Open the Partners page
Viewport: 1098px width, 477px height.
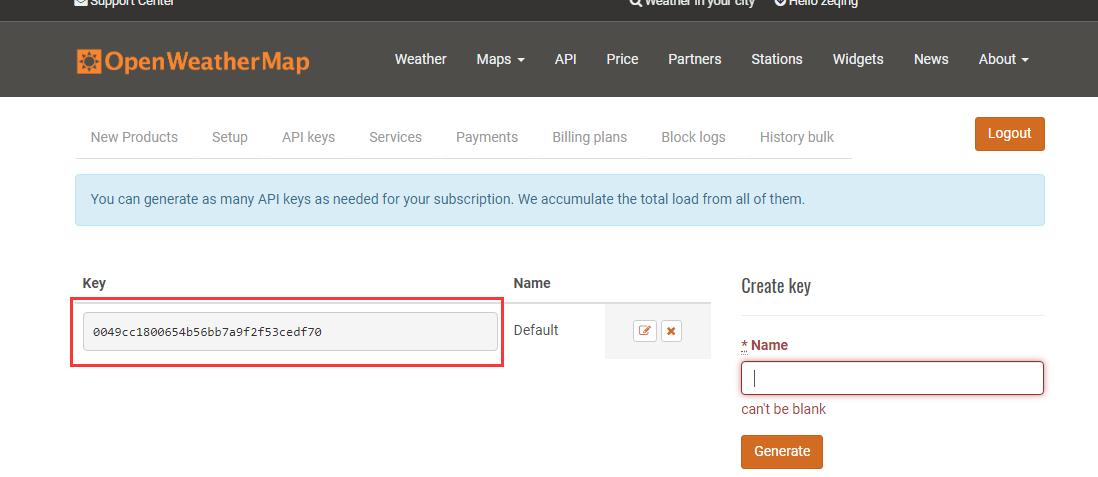(x=695, y=60)
